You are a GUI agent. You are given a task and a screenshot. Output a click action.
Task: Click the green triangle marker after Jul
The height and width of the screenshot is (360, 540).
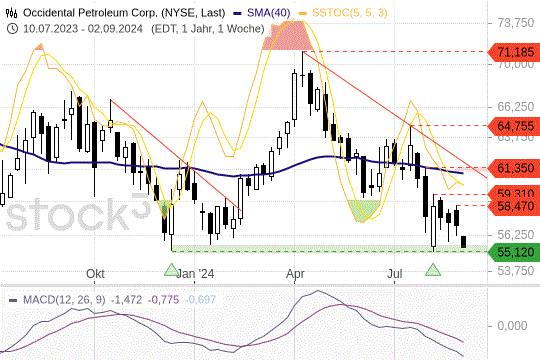pos(433,270)
